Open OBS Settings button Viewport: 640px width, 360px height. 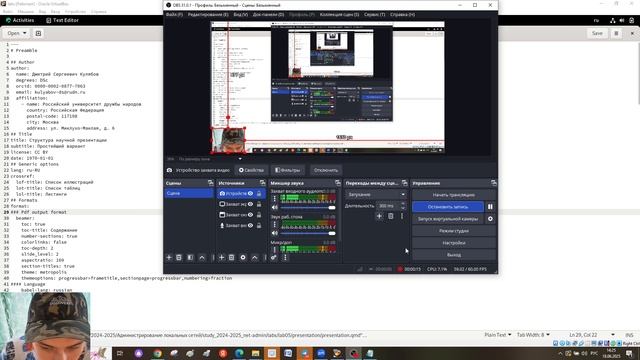click(454, 243)
